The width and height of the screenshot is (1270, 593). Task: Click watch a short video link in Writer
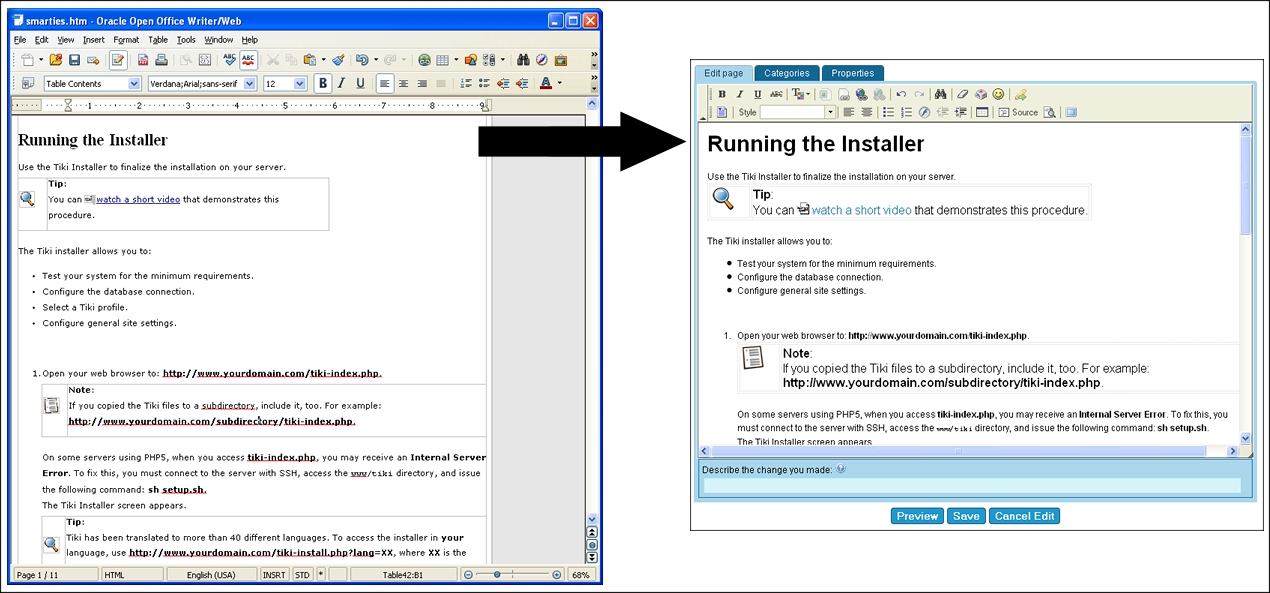point(138,199)
